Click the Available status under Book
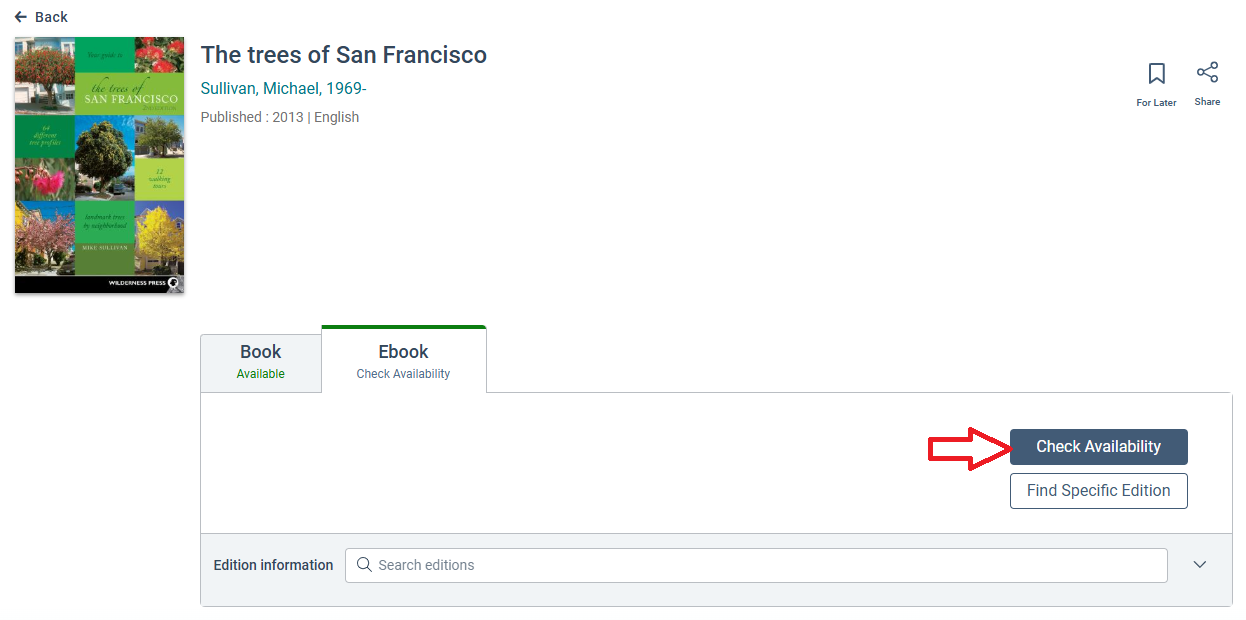Screen dimensions: 1246x620 coord(260,374)
